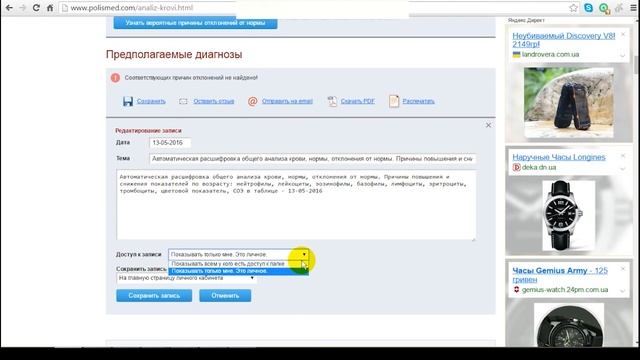Close the Longines watches ad
The image size is (640, 360).
pos(623,156)
